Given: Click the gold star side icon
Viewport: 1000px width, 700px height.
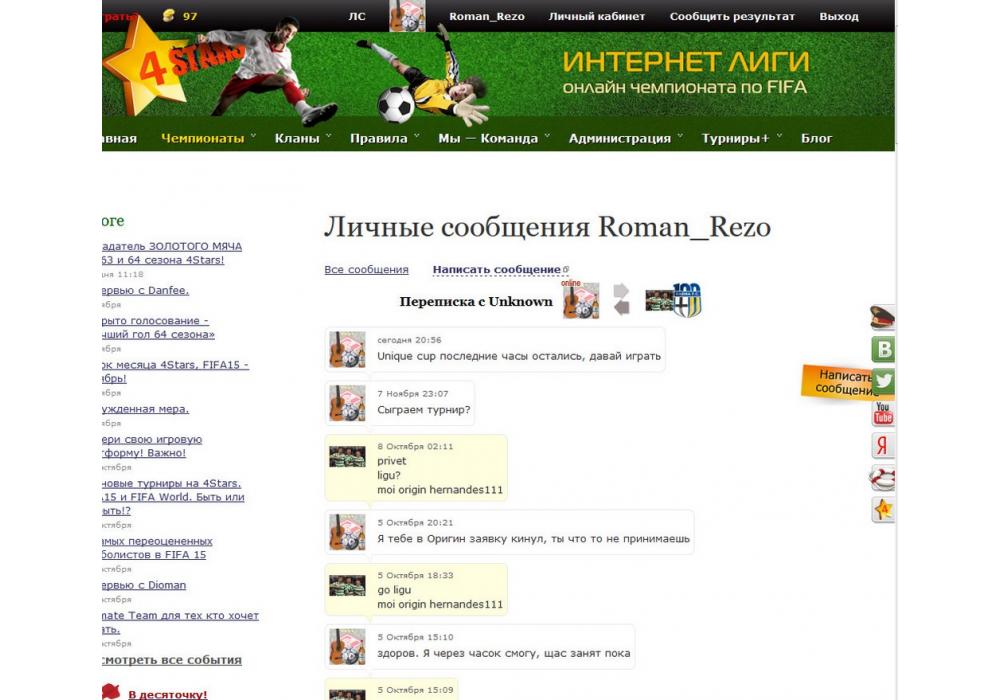Looking at the screenshot, I should (883, 509).
